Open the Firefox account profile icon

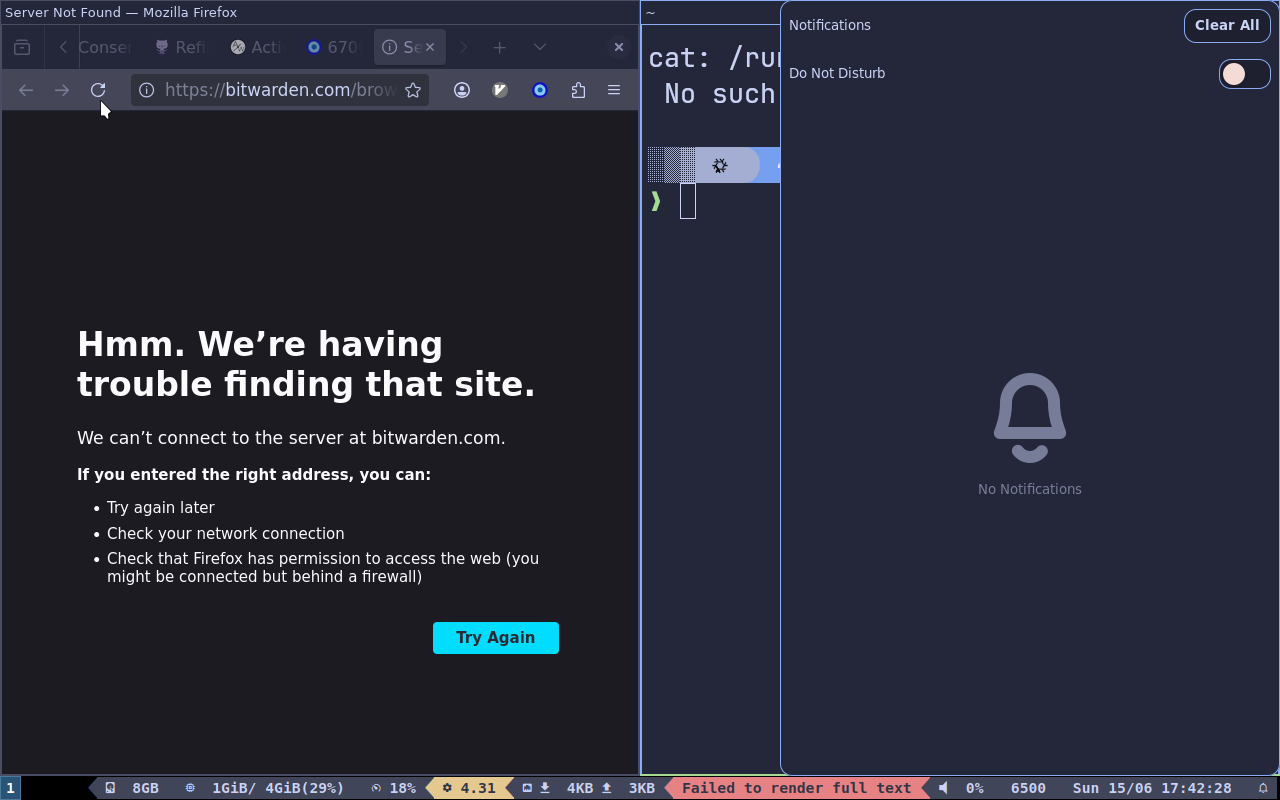462,90
